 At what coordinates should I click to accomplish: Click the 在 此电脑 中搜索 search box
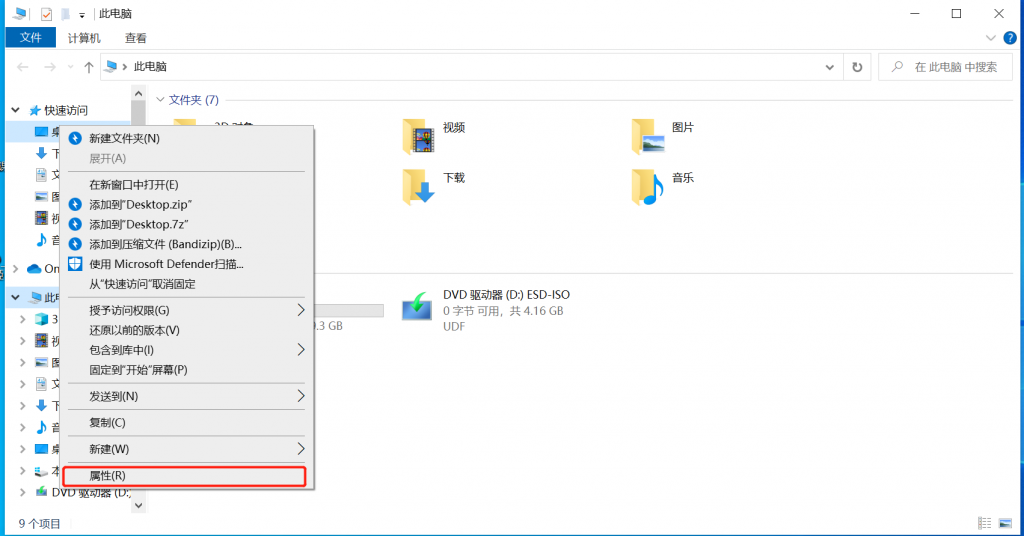pyautogui.click(x=946, y=67)
